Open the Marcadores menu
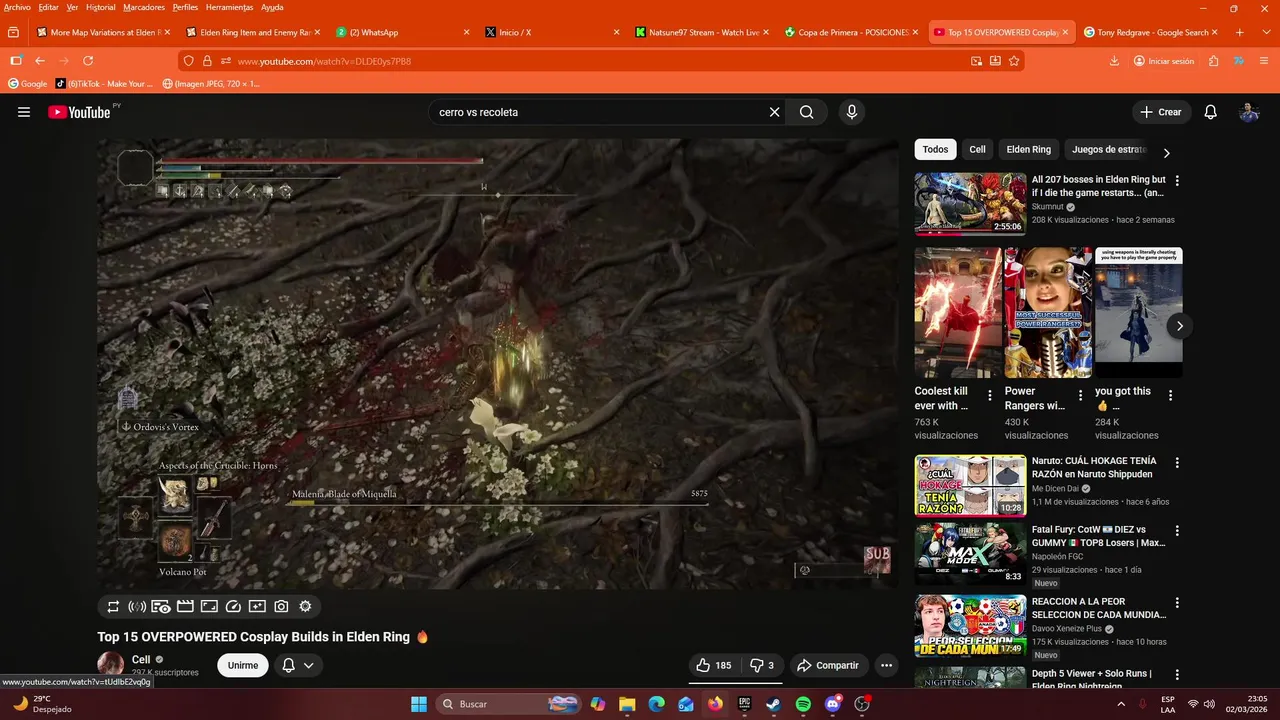 [x=144, y=7]
